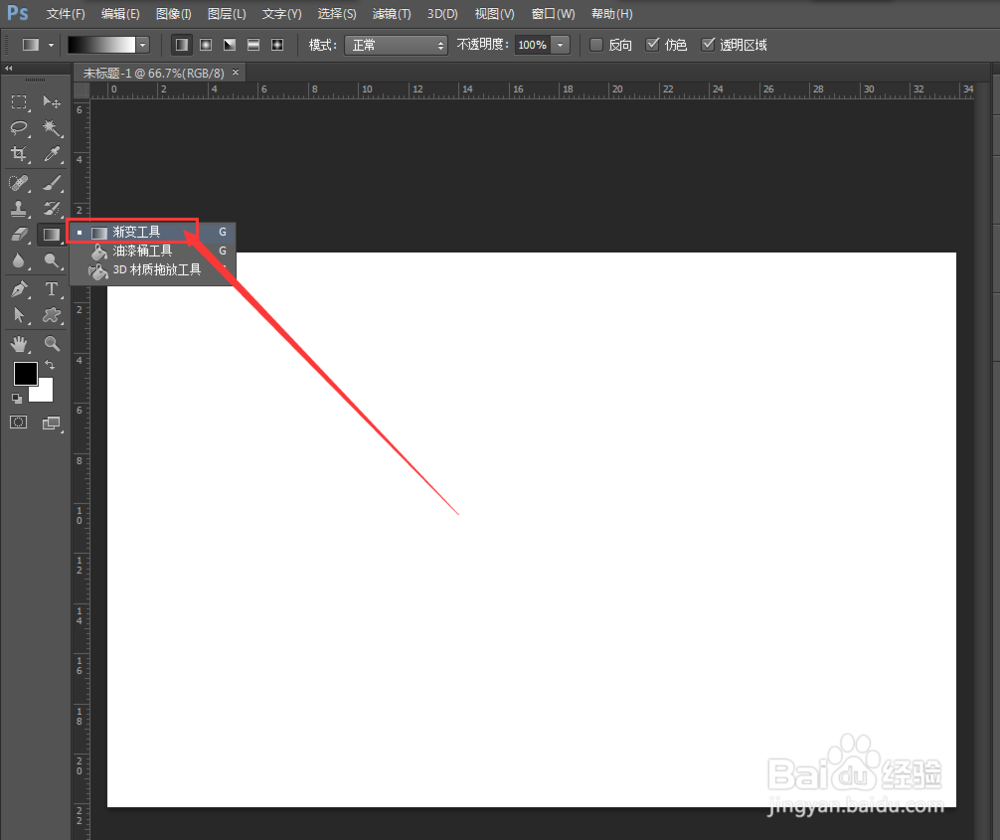This screenshot has height=840, width=1000.
Task: Select the Rectangular Marquee tool
Action: point(19,102)
